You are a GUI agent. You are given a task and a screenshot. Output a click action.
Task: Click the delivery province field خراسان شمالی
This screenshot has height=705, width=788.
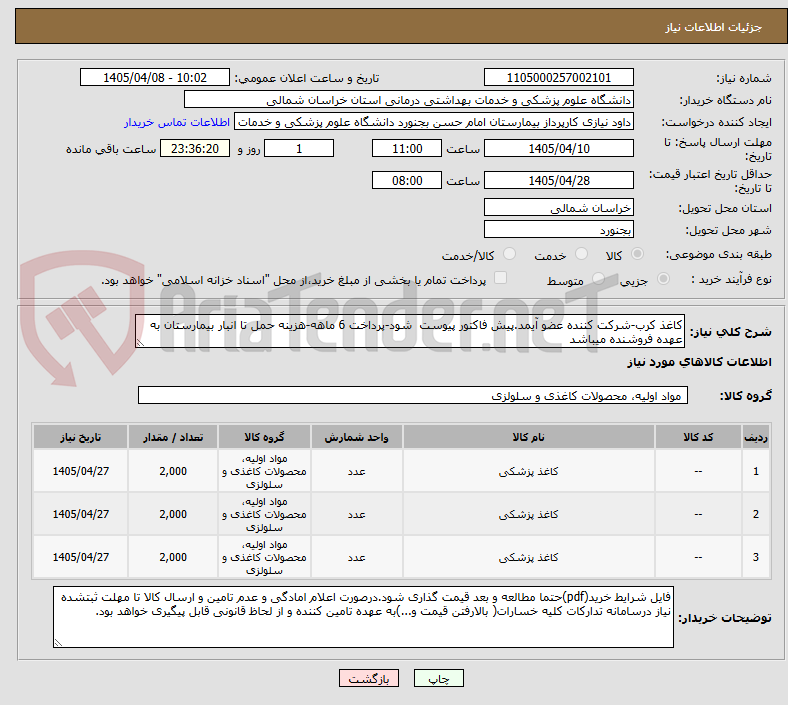pos(558,208)
